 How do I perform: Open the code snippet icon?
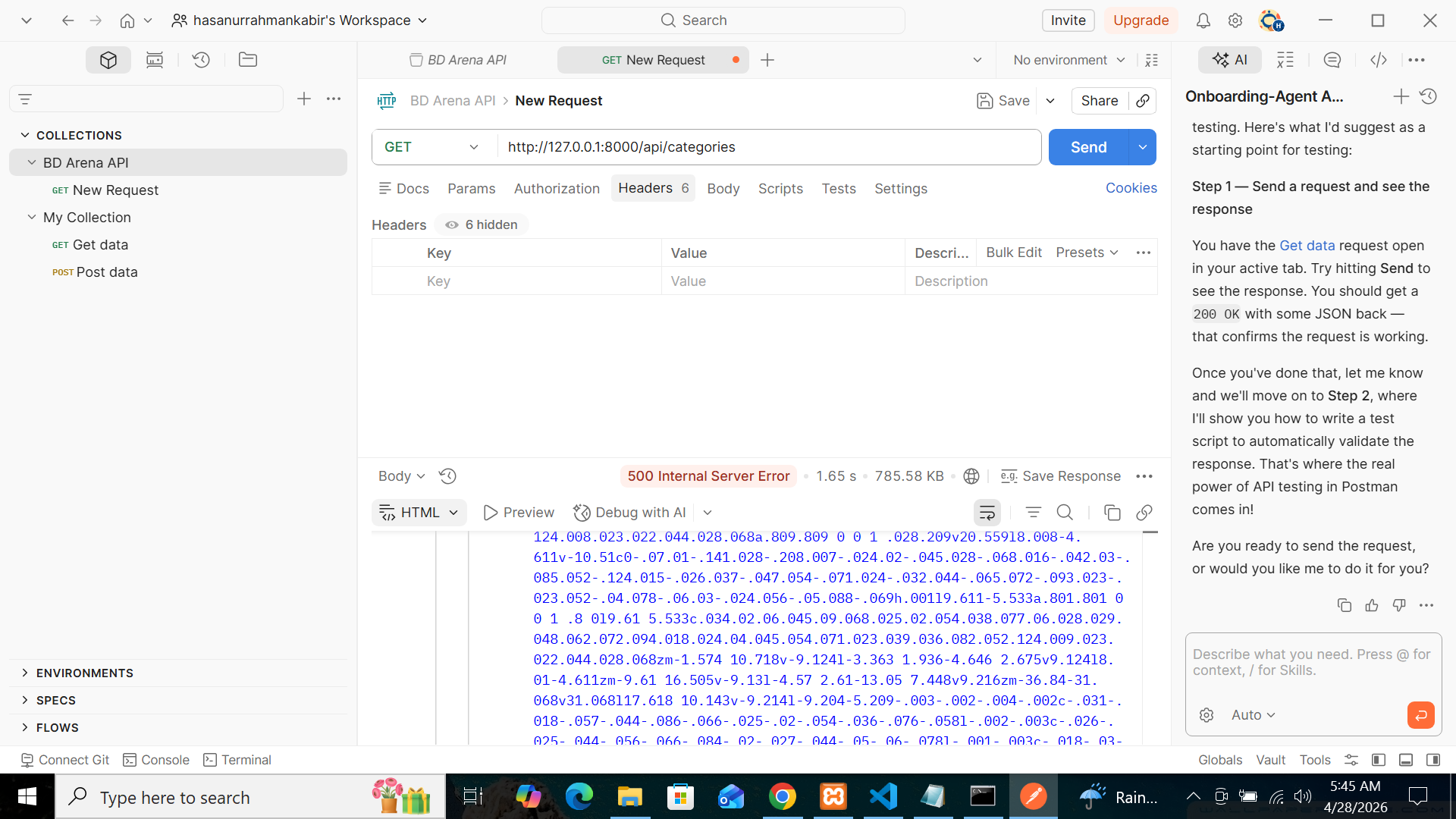(1379, 60)
